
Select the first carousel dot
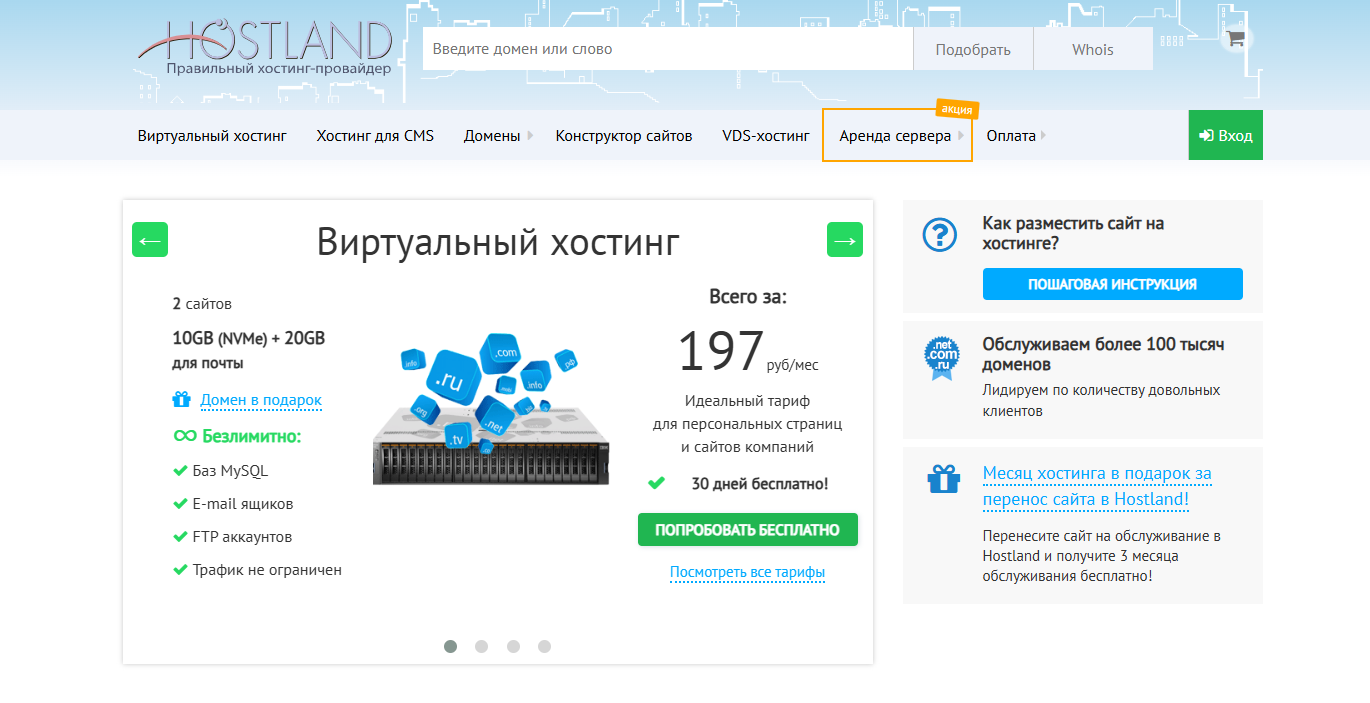[x=450, y=646]
